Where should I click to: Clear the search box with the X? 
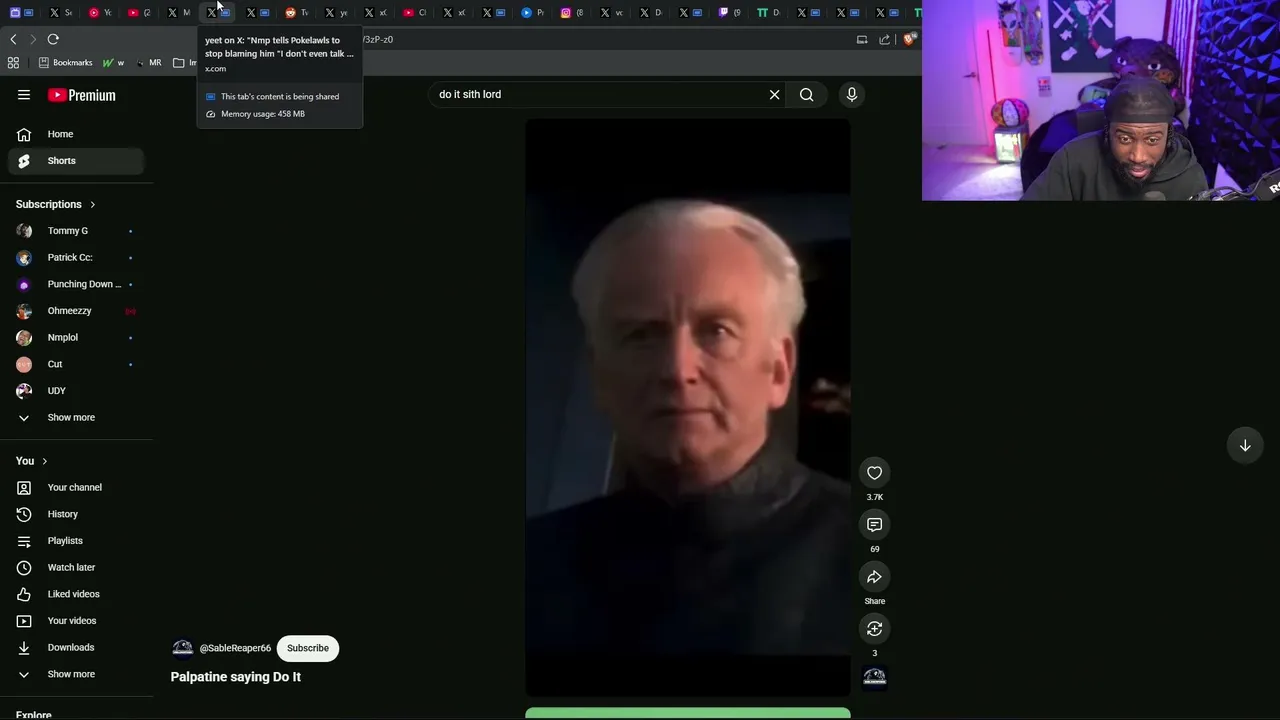pos(774,95)
